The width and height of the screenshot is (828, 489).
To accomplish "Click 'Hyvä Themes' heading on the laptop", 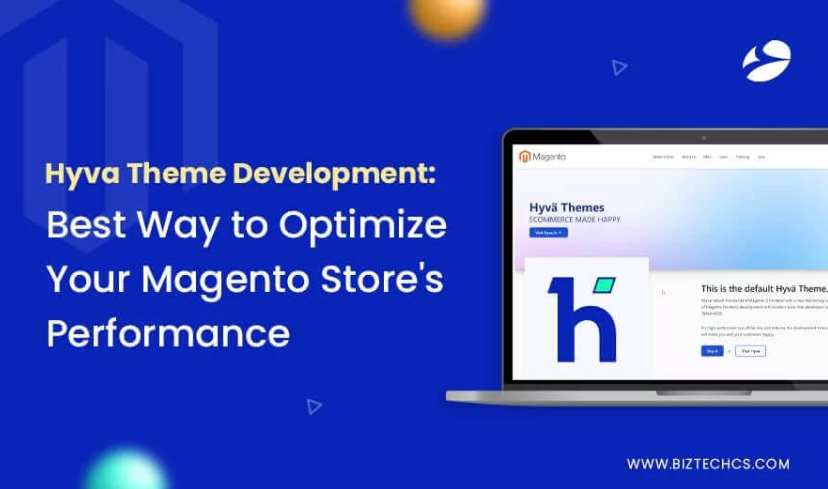I will point(567,208).
